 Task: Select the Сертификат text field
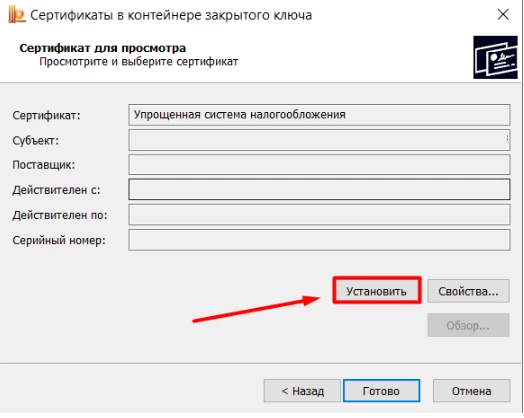coord(319,115)
